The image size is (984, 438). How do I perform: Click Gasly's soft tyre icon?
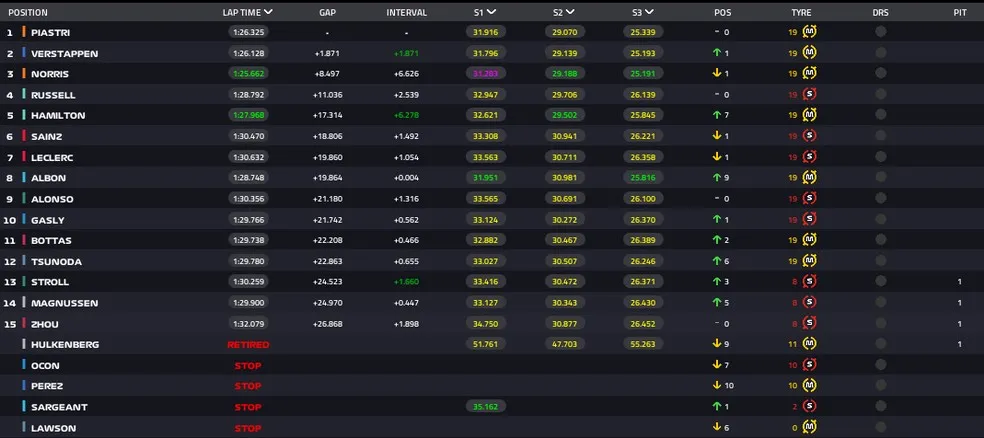click(x=810, y=220)
